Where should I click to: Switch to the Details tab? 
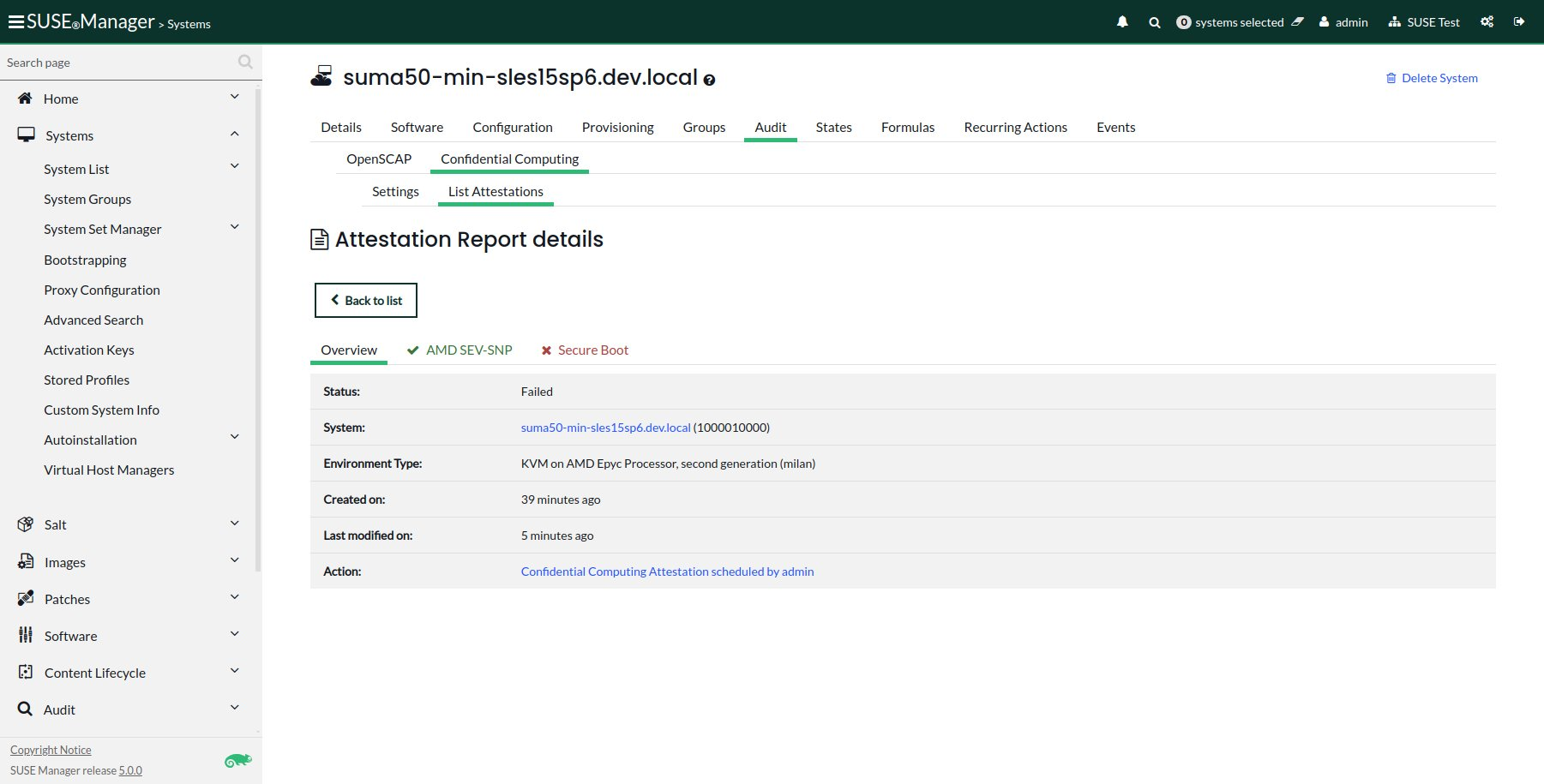(341, 127)
